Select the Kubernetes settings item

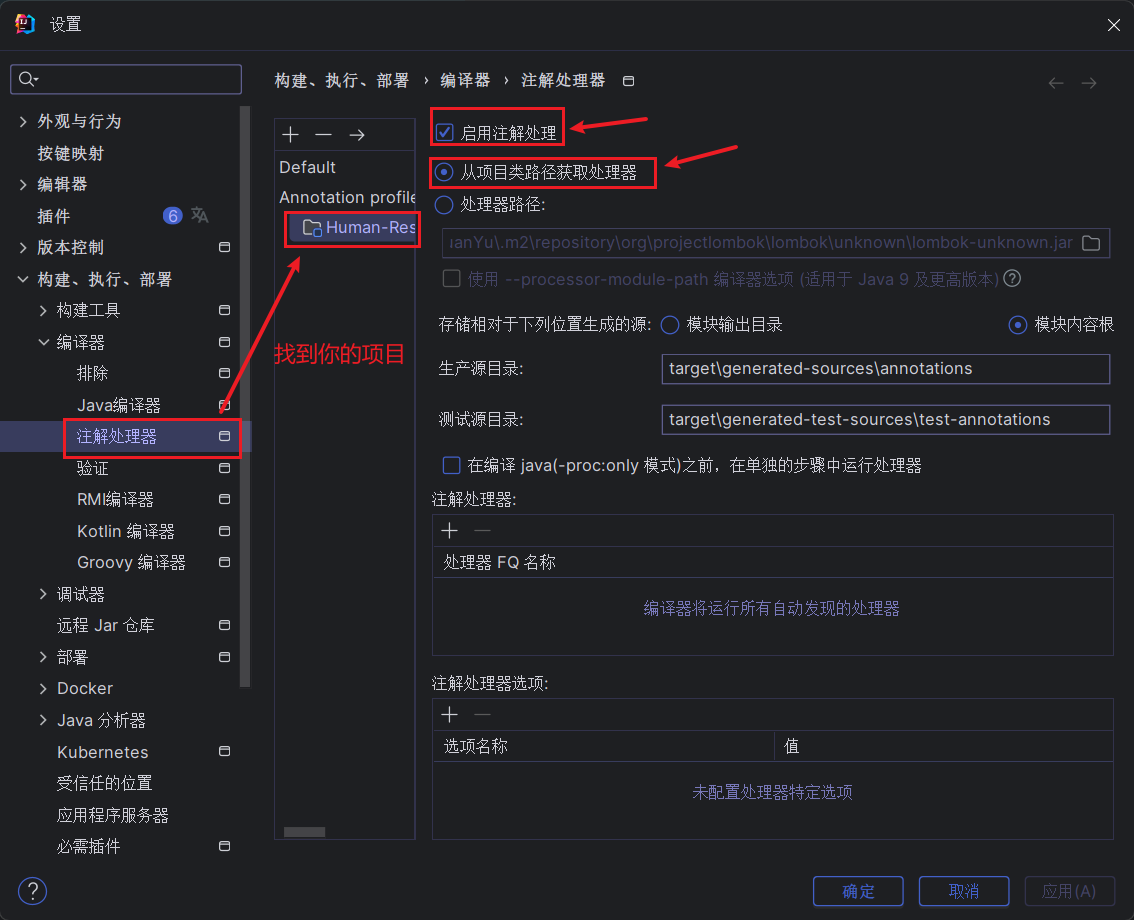click(102, 752)
